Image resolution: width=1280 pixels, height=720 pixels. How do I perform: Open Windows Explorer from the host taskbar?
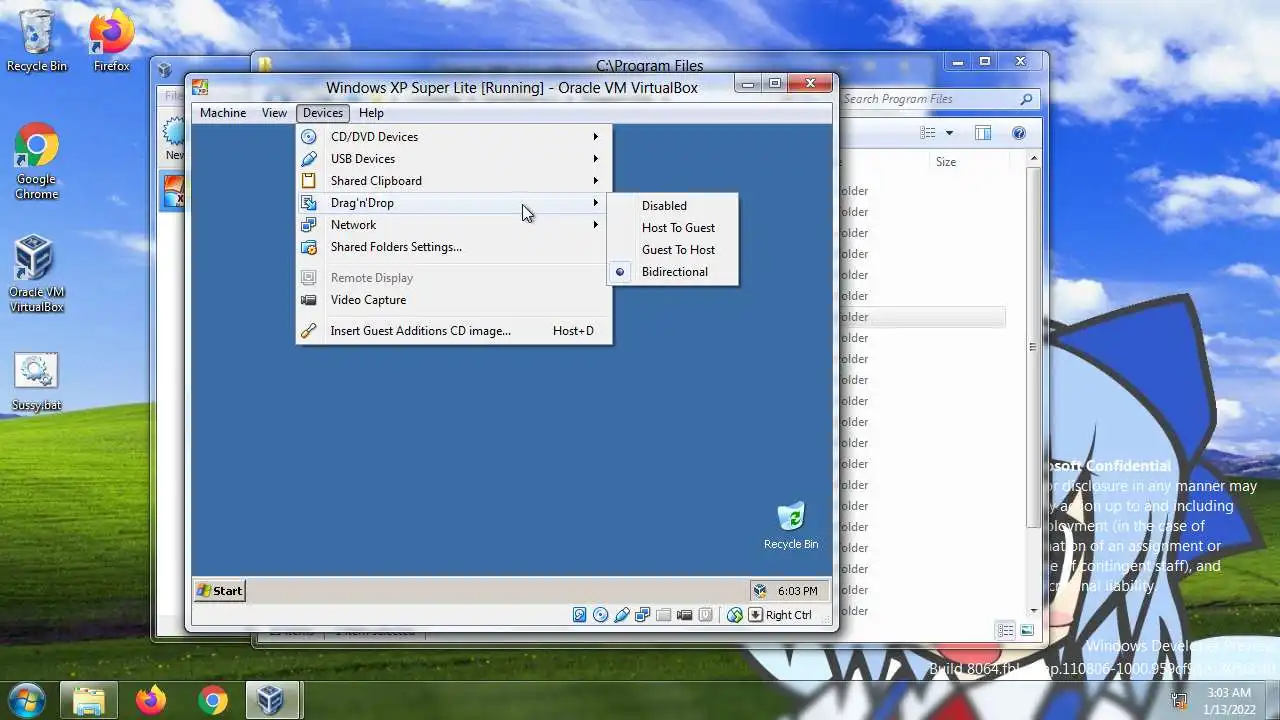pos(89,700)
